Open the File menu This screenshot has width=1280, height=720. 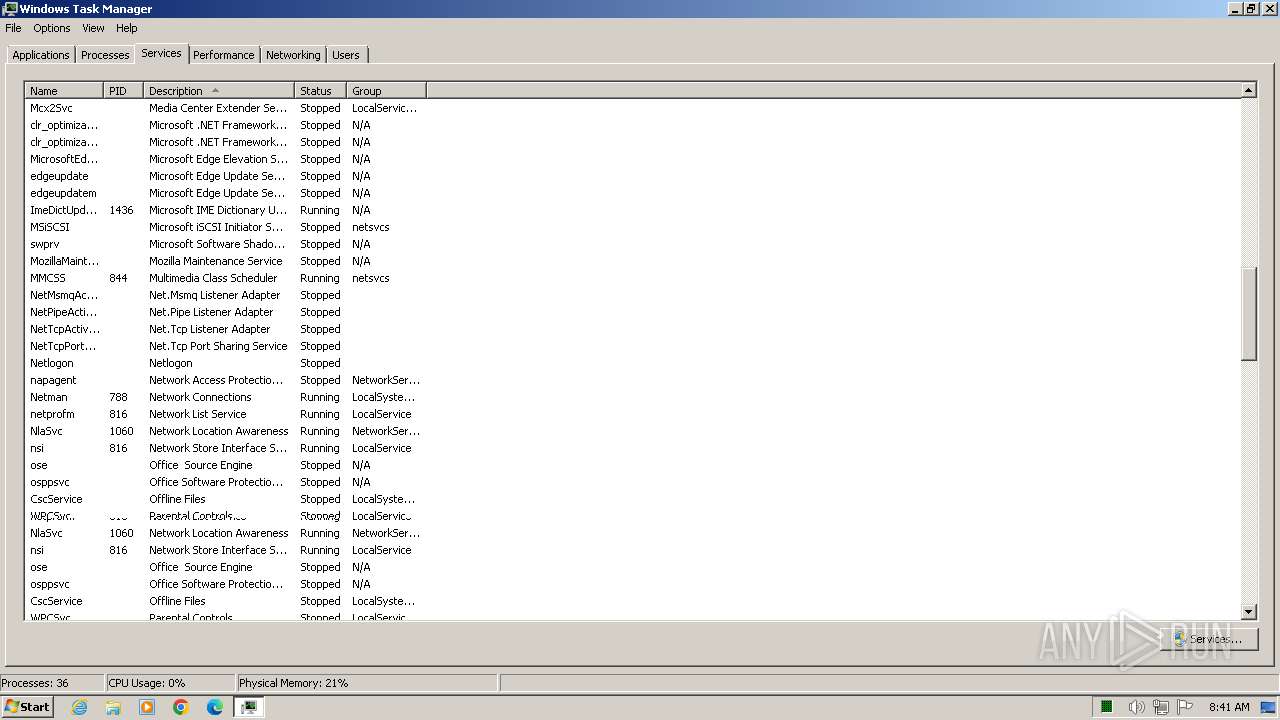[x=13, y=28]
